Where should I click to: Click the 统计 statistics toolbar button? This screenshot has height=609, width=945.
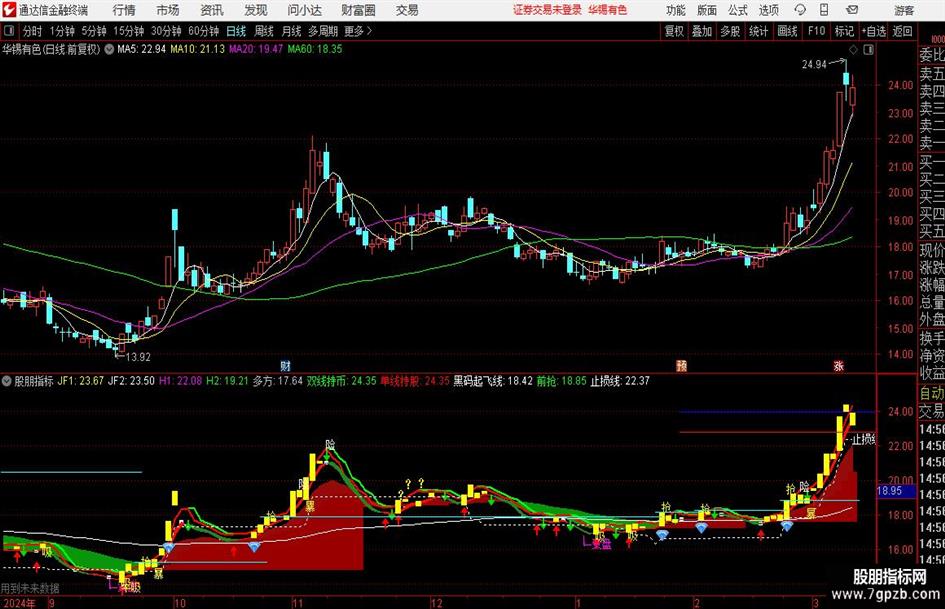[758, 31]
